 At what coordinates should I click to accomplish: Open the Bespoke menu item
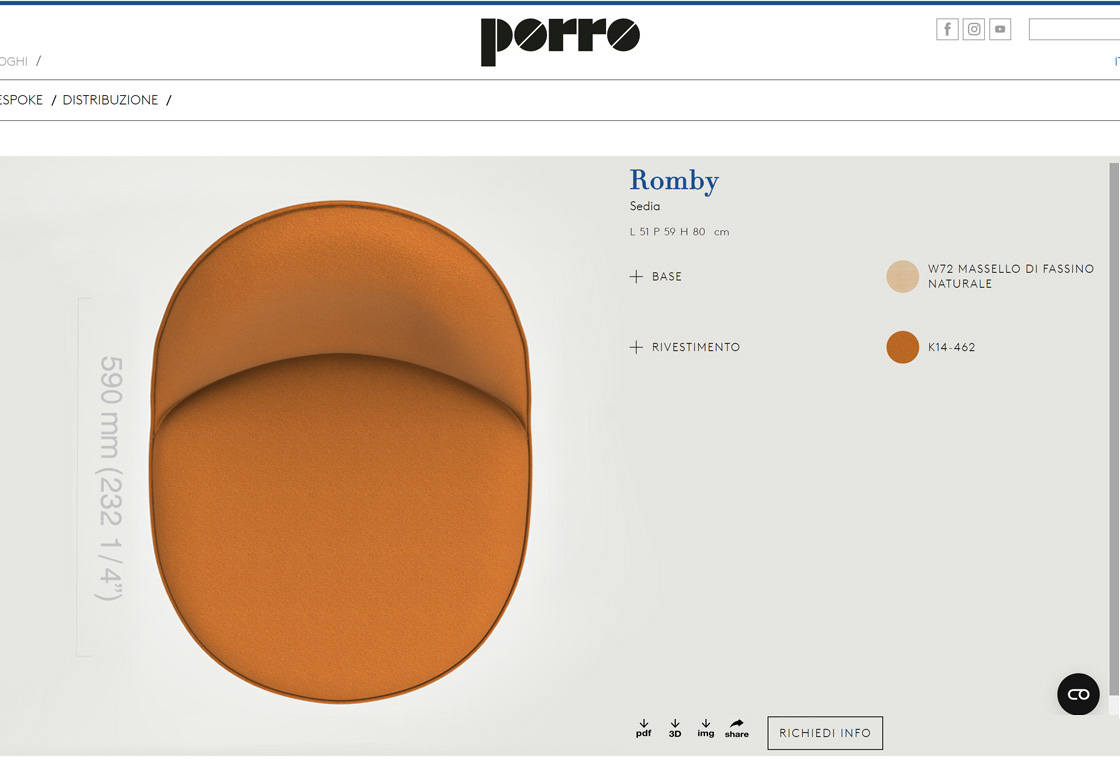(x=21, y=100)
